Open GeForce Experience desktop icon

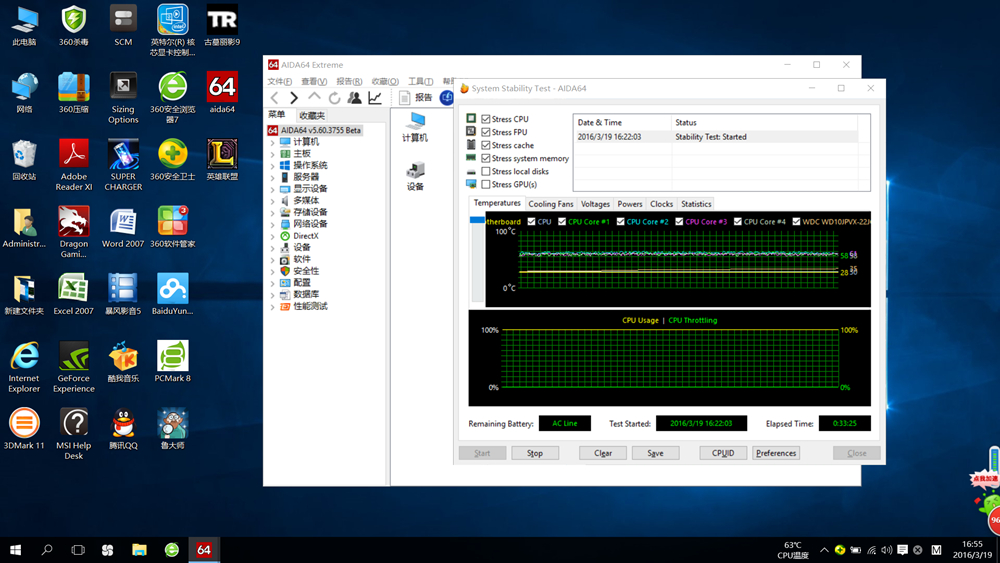coord(74,366)
